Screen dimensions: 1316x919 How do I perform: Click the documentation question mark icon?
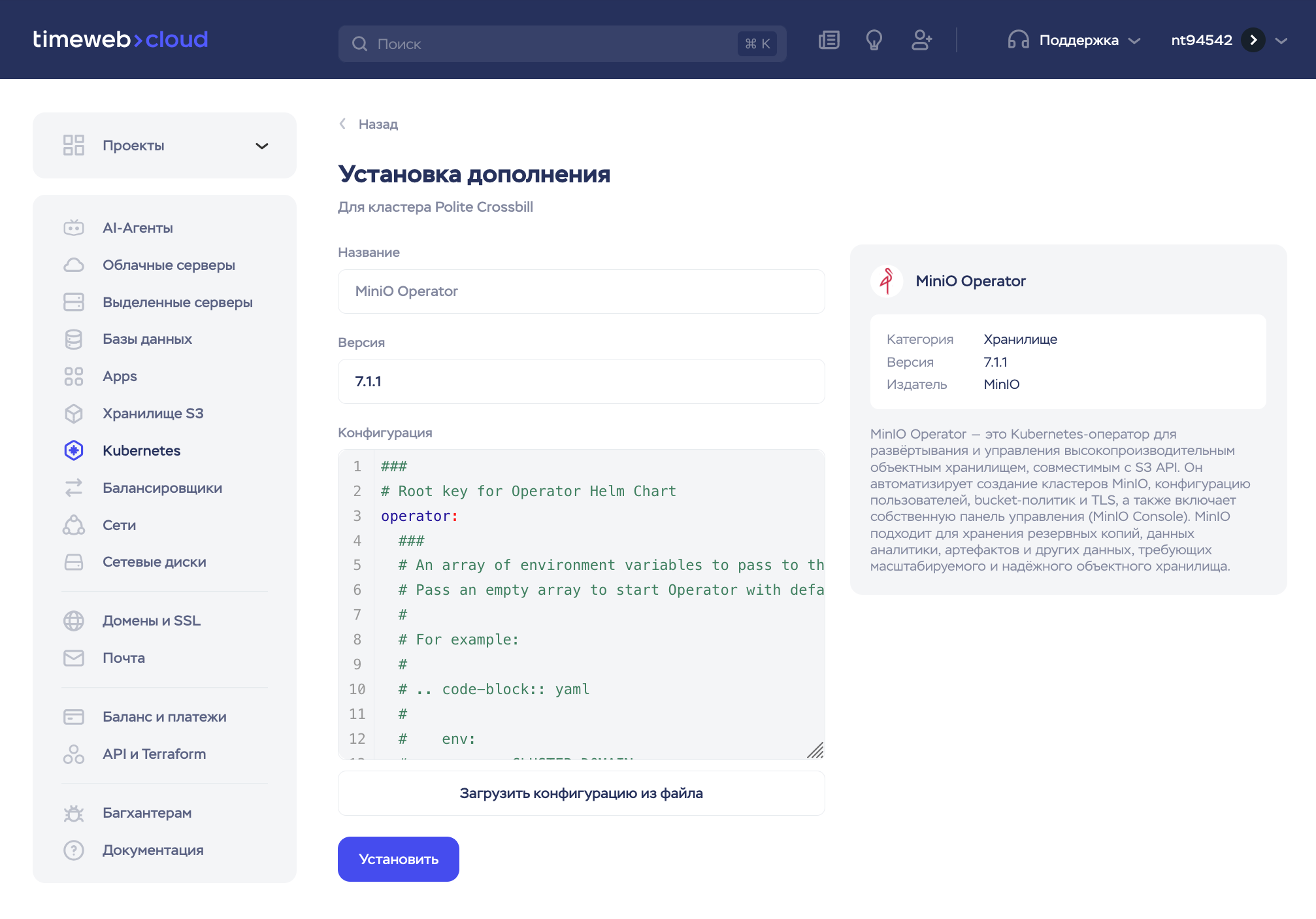point(74,850)
